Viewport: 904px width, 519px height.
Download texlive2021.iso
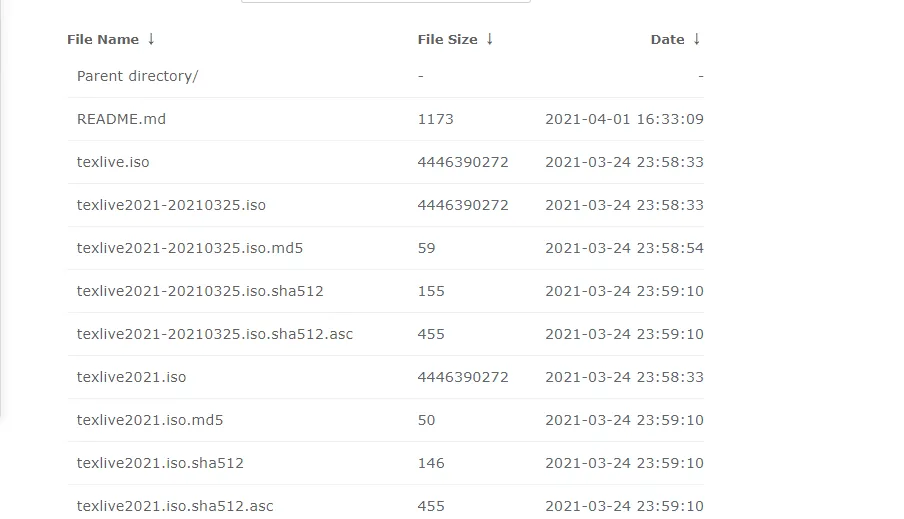click(131, 377)
